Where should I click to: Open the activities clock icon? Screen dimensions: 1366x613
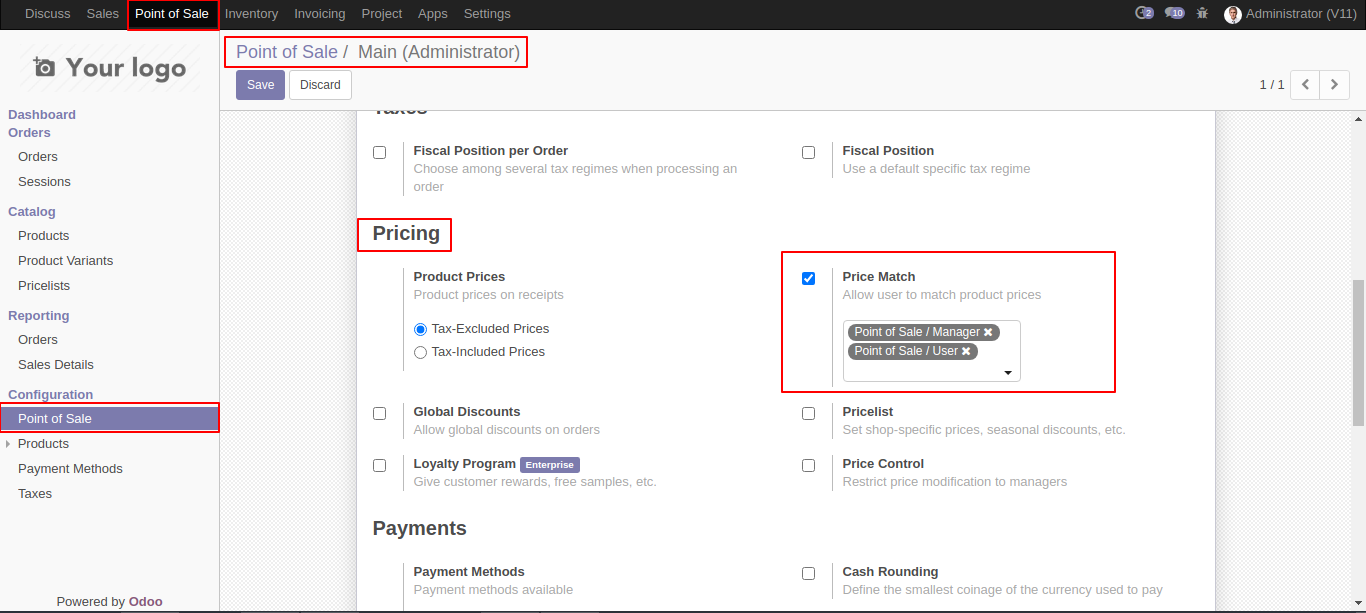pyautogui.click(x=1143, y=14)
